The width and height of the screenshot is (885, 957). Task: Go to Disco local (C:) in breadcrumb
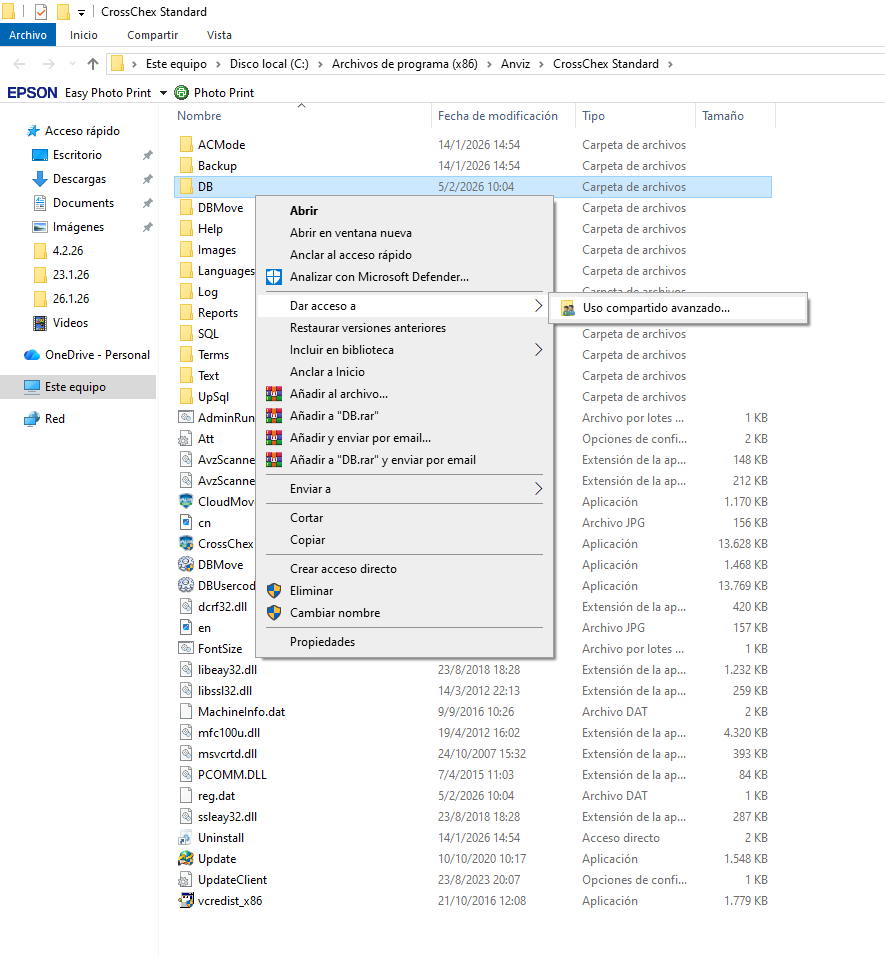[269, 64]
